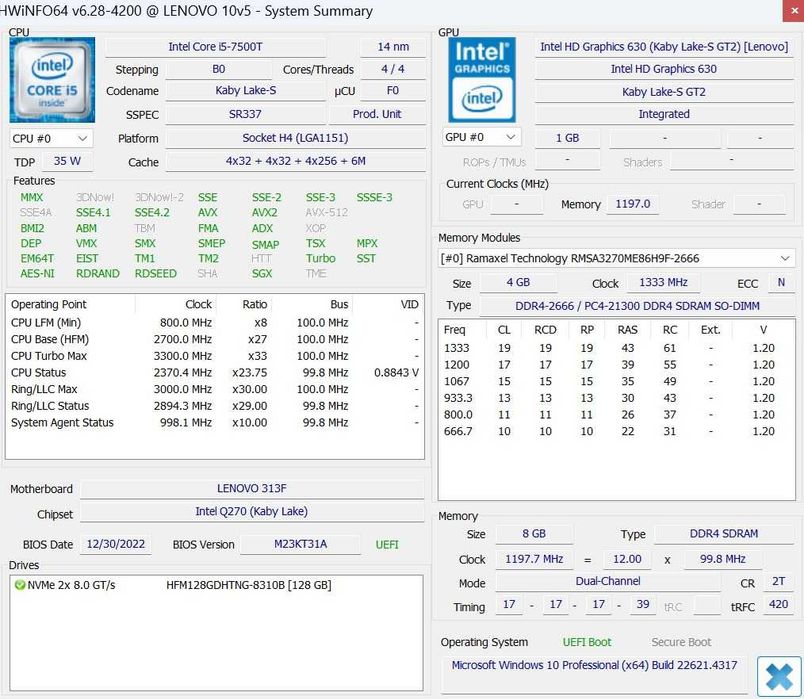
Task: Open the CPU #0 selector dropdown
Action: [x=51, y=138]
